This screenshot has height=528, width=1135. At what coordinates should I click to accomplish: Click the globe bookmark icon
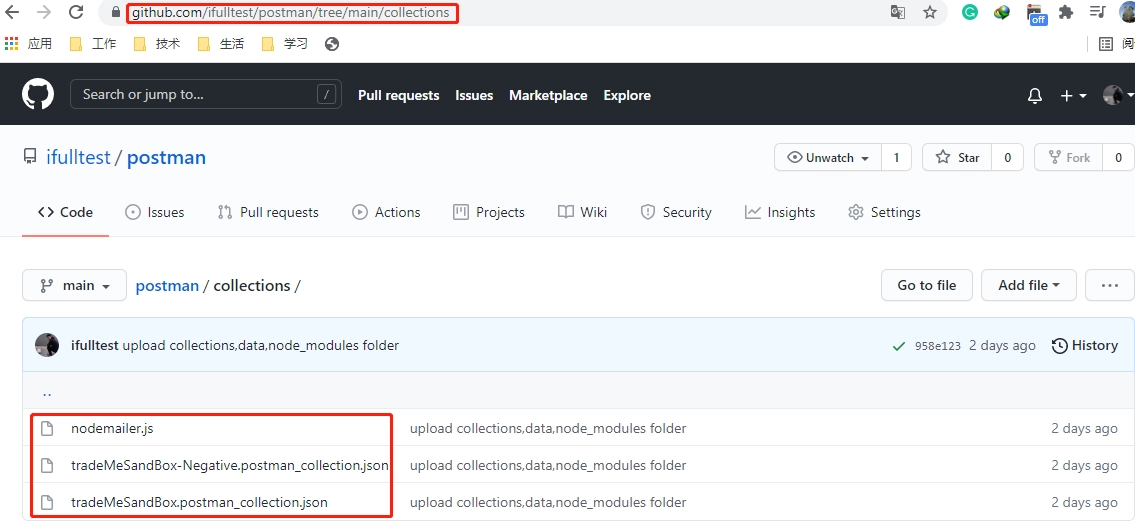pos(332,44)
